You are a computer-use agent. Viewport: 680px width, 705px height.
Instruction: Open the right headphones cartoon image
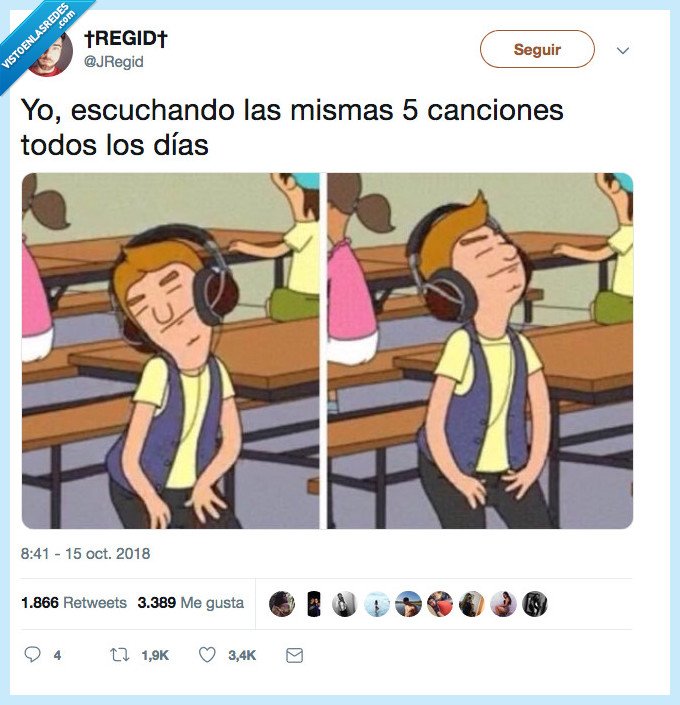point(480,351)
